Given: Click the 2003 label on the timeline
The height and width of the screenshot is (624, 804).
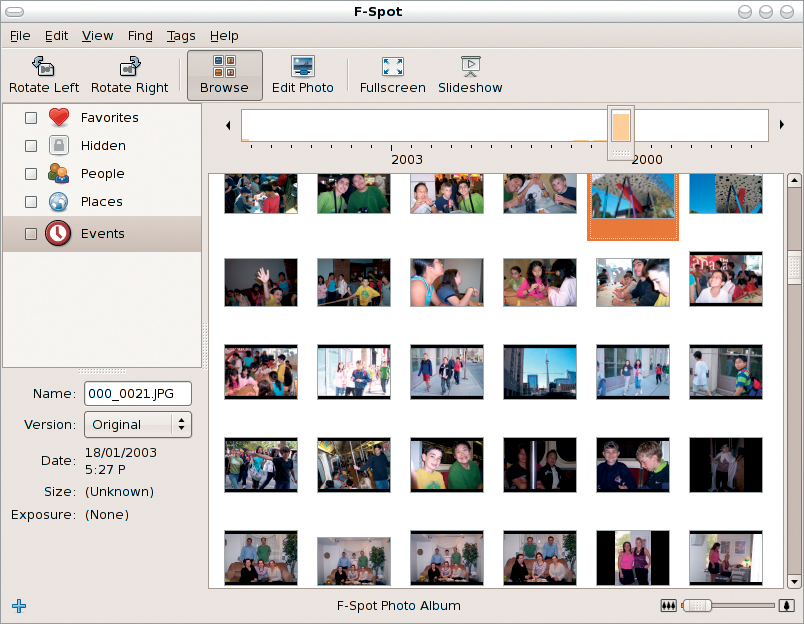Looking at the screenshot, I should [x=407, y=160].
